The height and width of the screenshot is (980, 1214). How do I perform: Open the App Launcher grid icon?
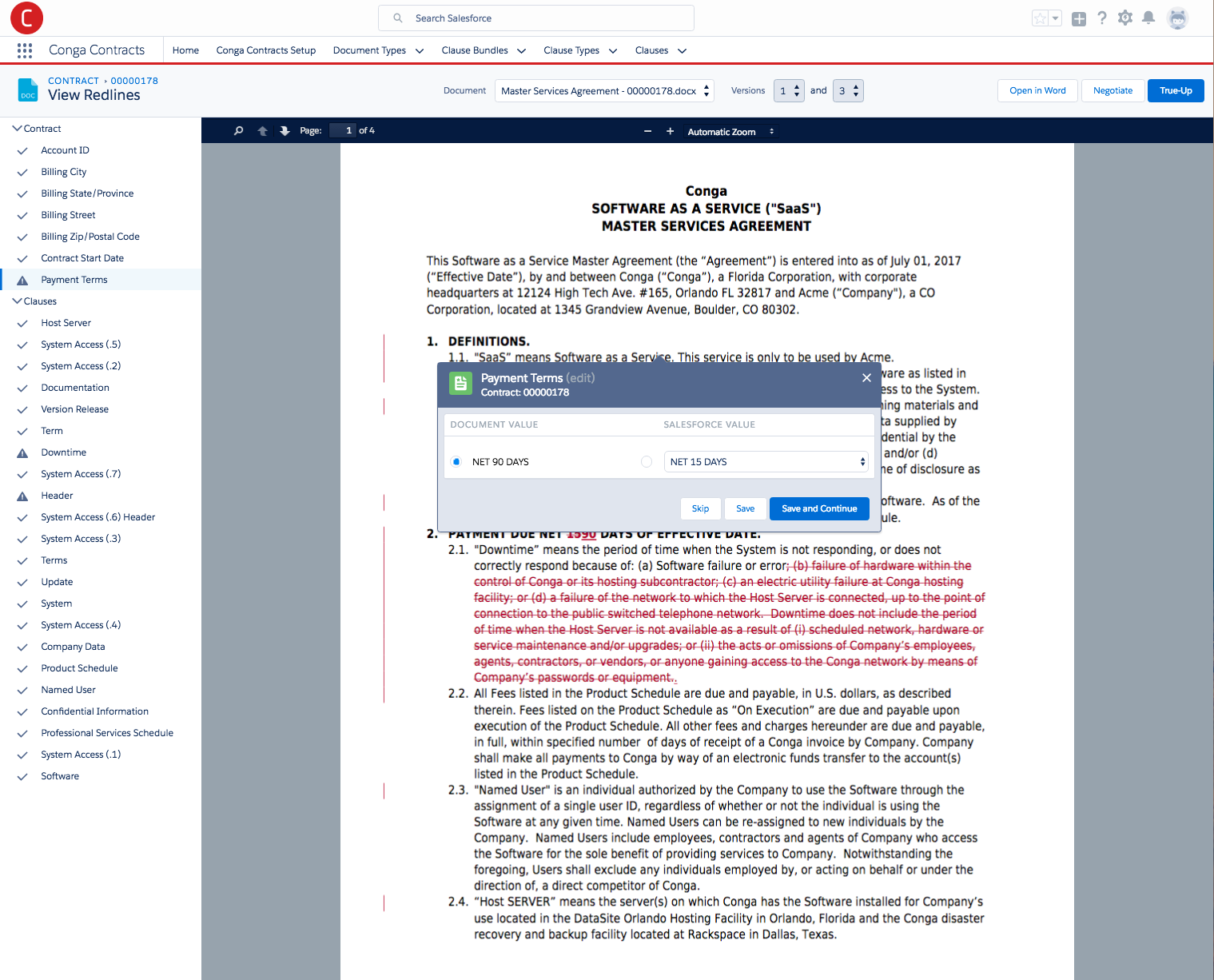tap(25, 50)
